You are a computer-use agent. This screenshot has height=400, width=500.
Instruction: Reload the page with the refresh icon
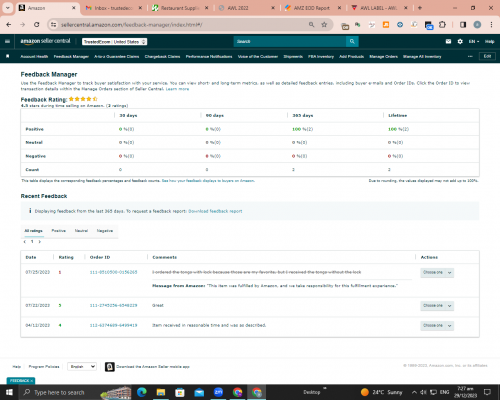37,25
